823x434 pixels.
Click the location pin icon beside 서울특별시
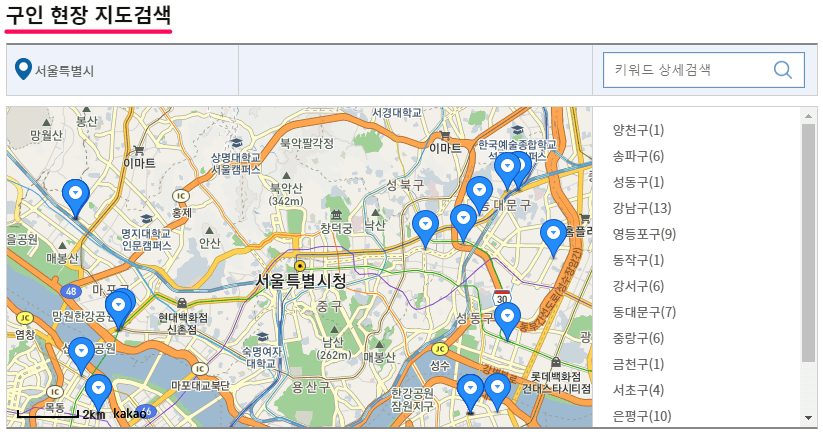tap(23, 69)
